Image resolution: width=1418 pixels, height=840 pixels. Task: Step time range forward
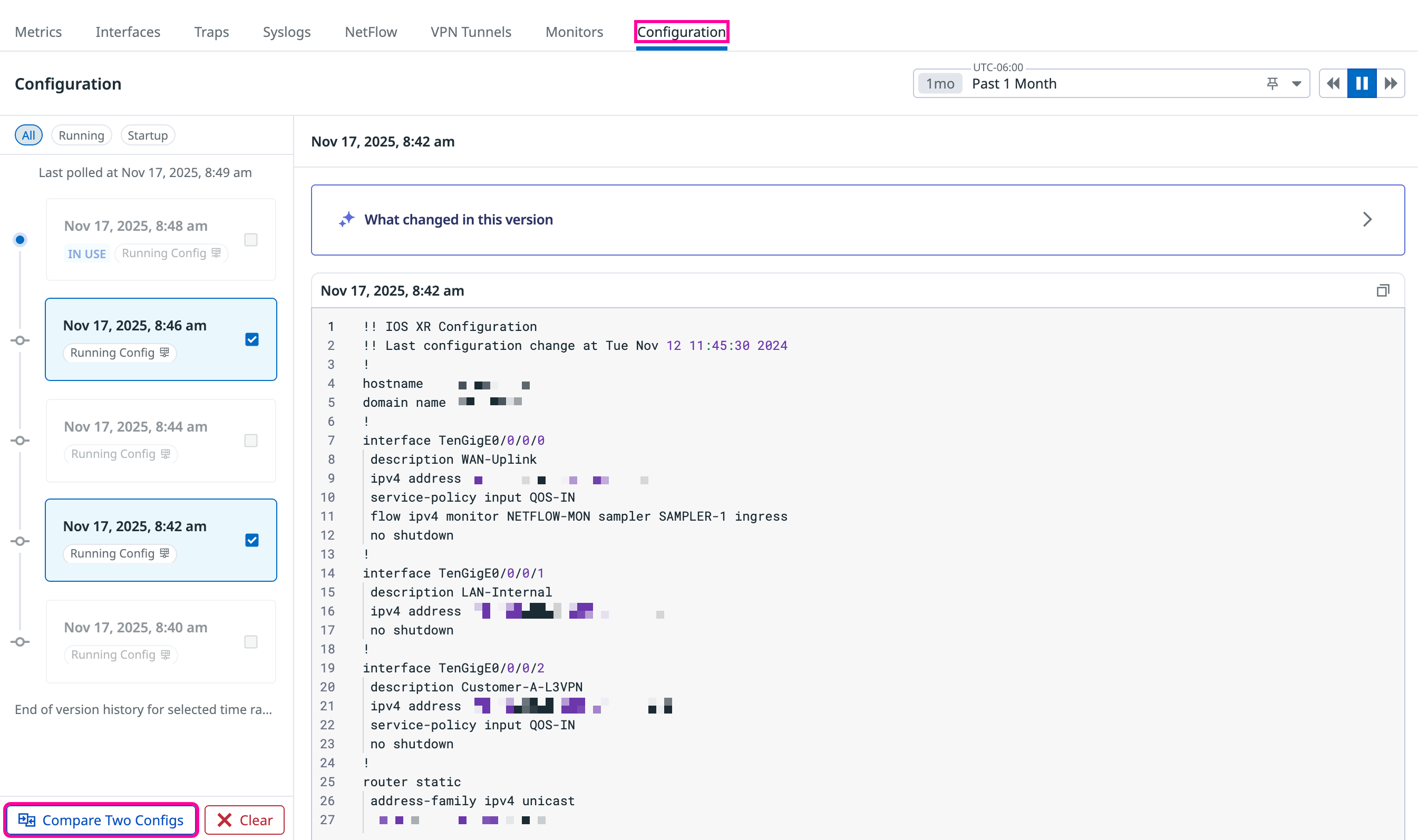1390,84
